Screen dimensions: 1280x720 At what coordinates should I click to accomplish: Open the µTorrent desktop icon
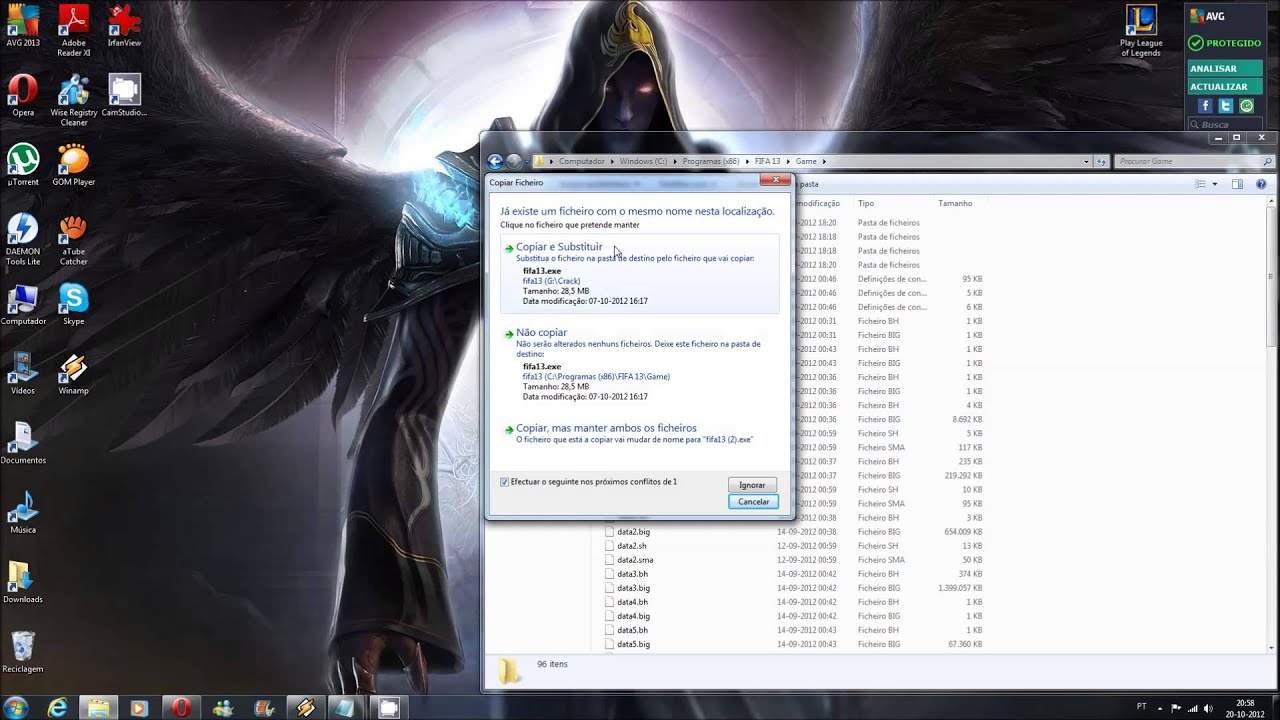[x=23, y=165]
